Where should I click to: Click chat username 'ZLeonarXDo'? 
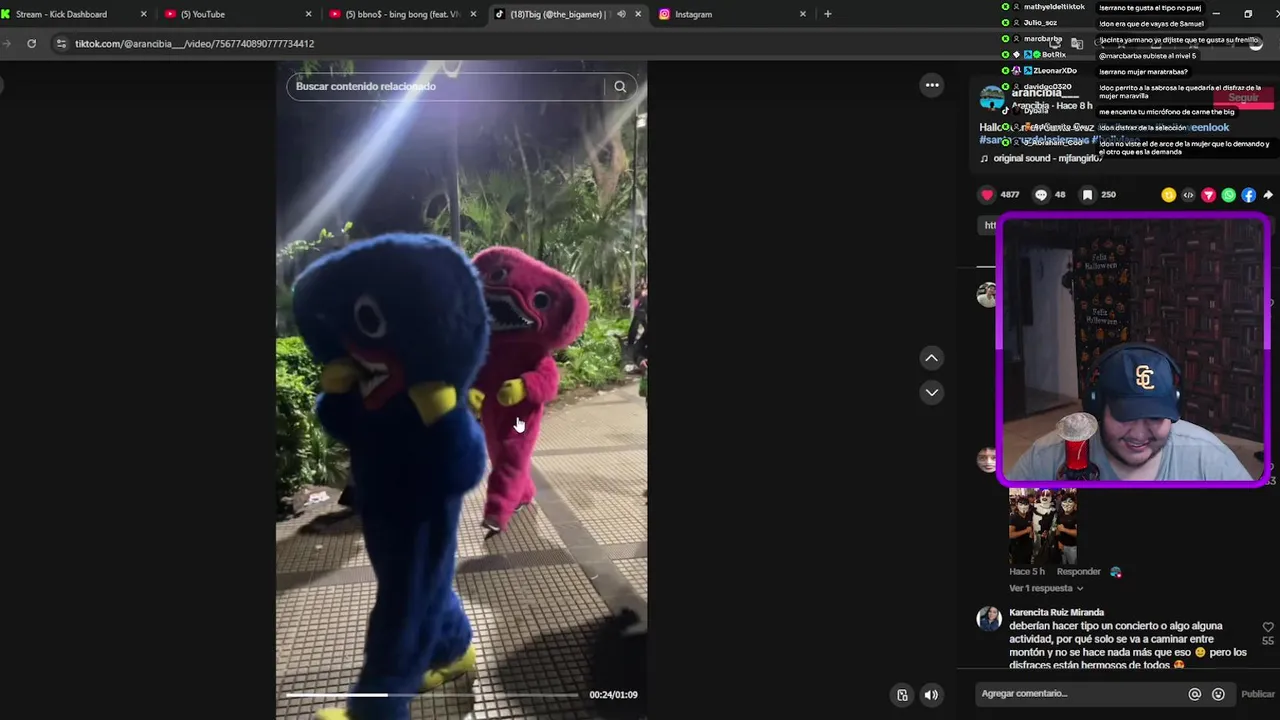(x=1055, y=71)
